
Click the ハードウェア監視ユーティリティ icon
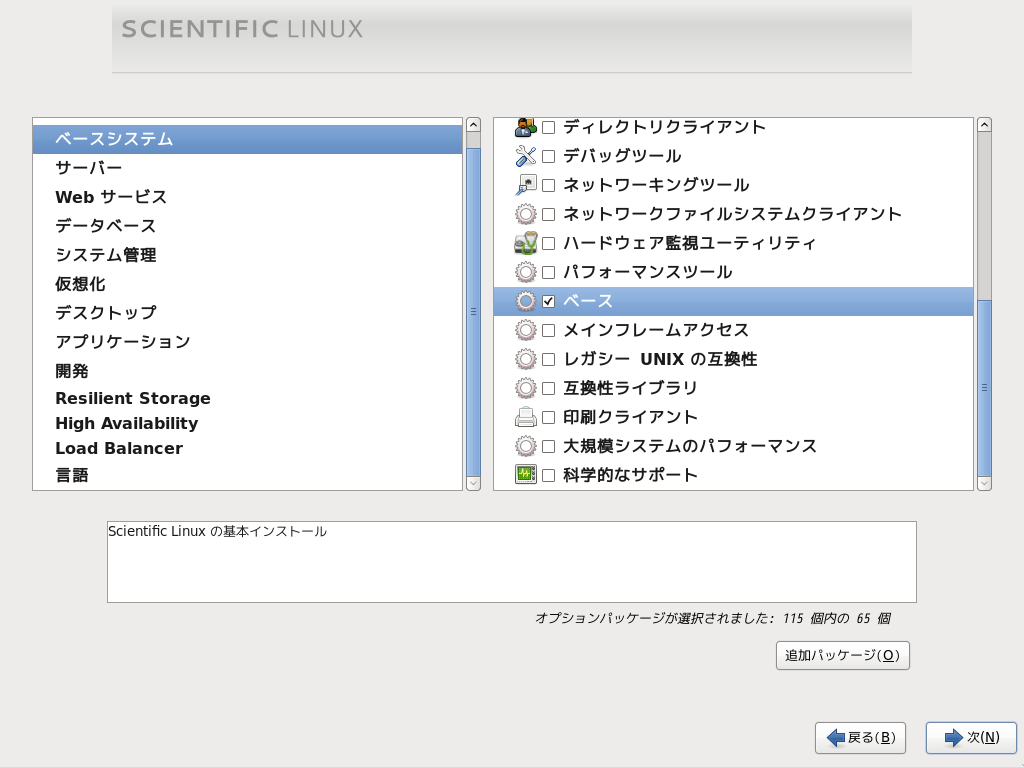pyautogui.click(x=526, y=243)
